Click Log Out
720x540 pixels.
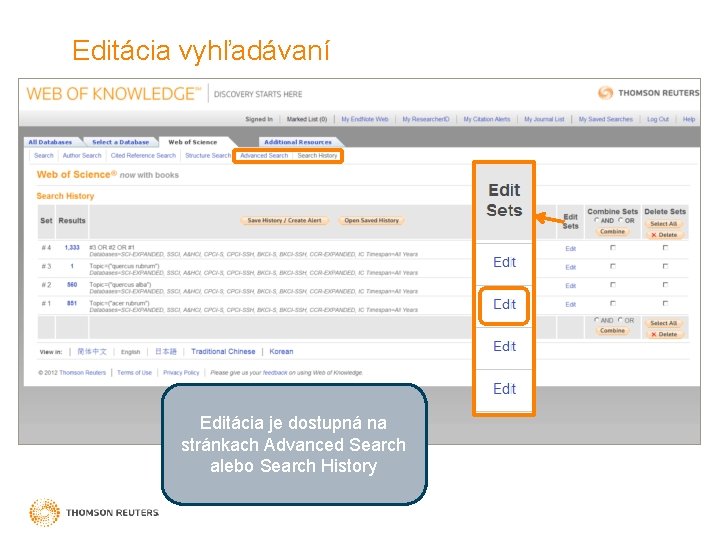click(x=658, y=119)
